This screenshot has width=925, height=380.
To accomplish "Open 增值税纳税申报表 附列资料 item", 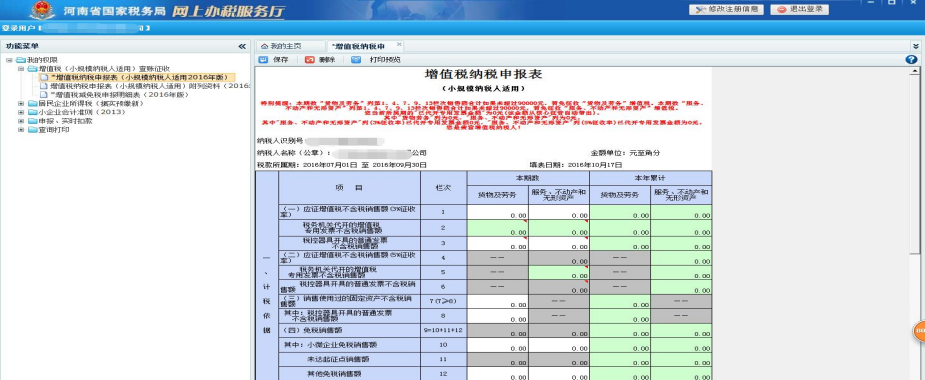I will coord(150,86).
